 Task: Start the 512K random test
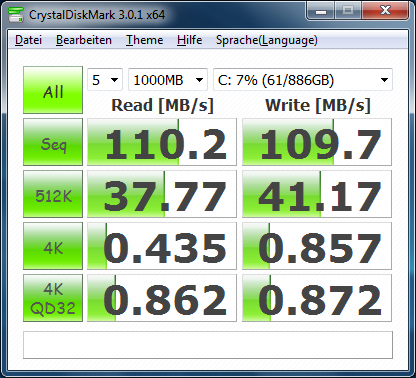[53, 194]
